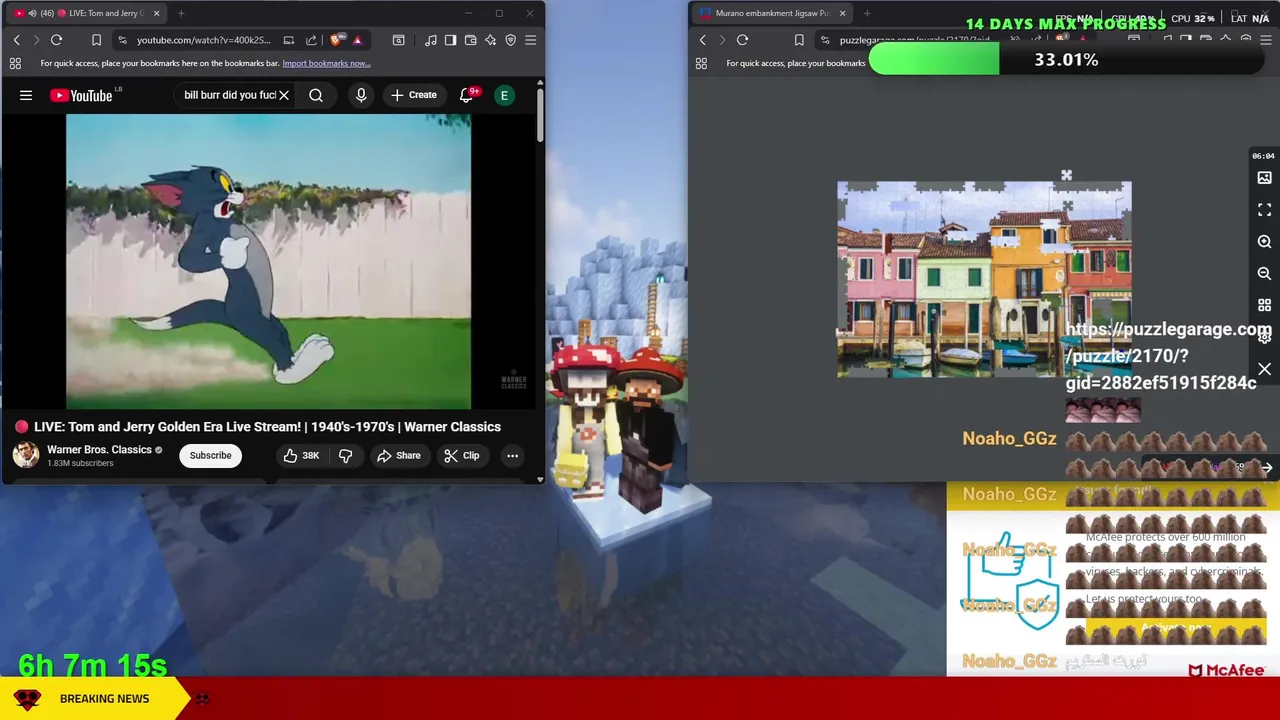Open new tab in puzzle window
This screenshot has width=1280, height=720.
866,13
